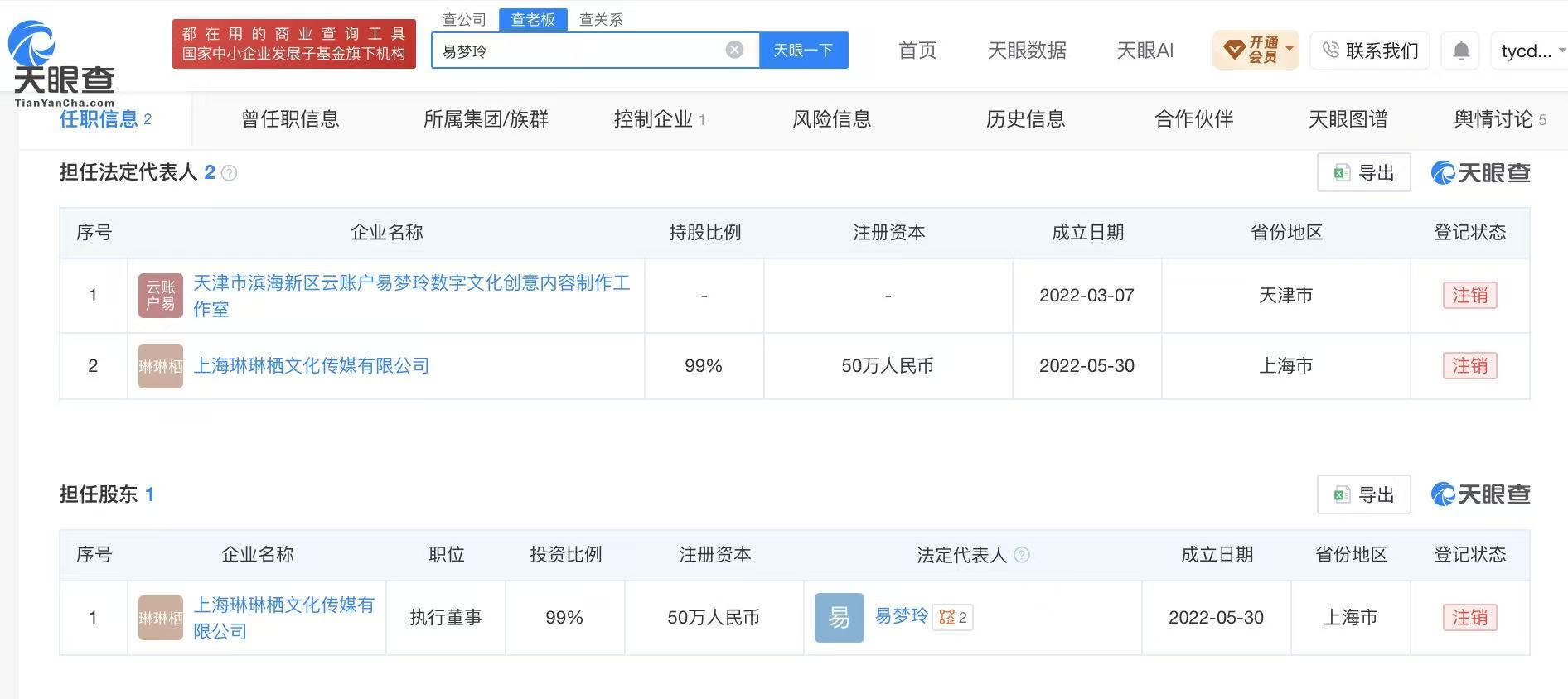Open 天眼AI in the top navigation
The width and height of the screenshot is (1568, 699).
[1145, 51]
